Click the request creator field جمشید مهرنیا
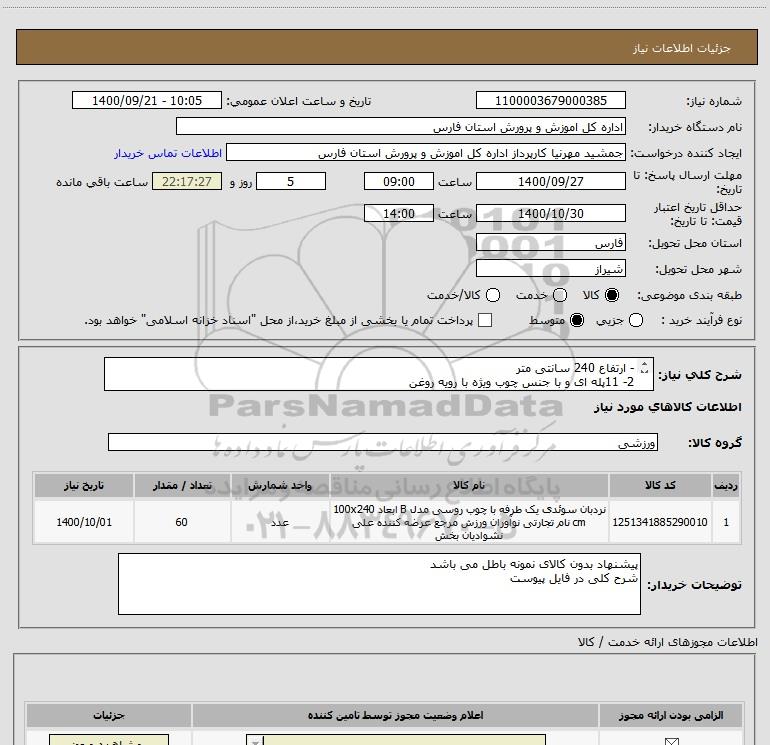 click(x=426, y=152)
